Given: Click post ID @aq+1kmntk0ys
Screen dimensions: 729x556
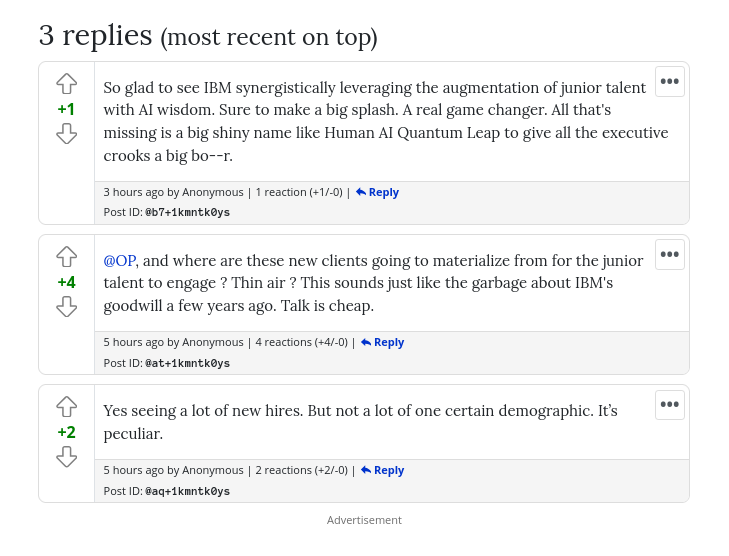Looking at the screenshot, I should 187,491.
